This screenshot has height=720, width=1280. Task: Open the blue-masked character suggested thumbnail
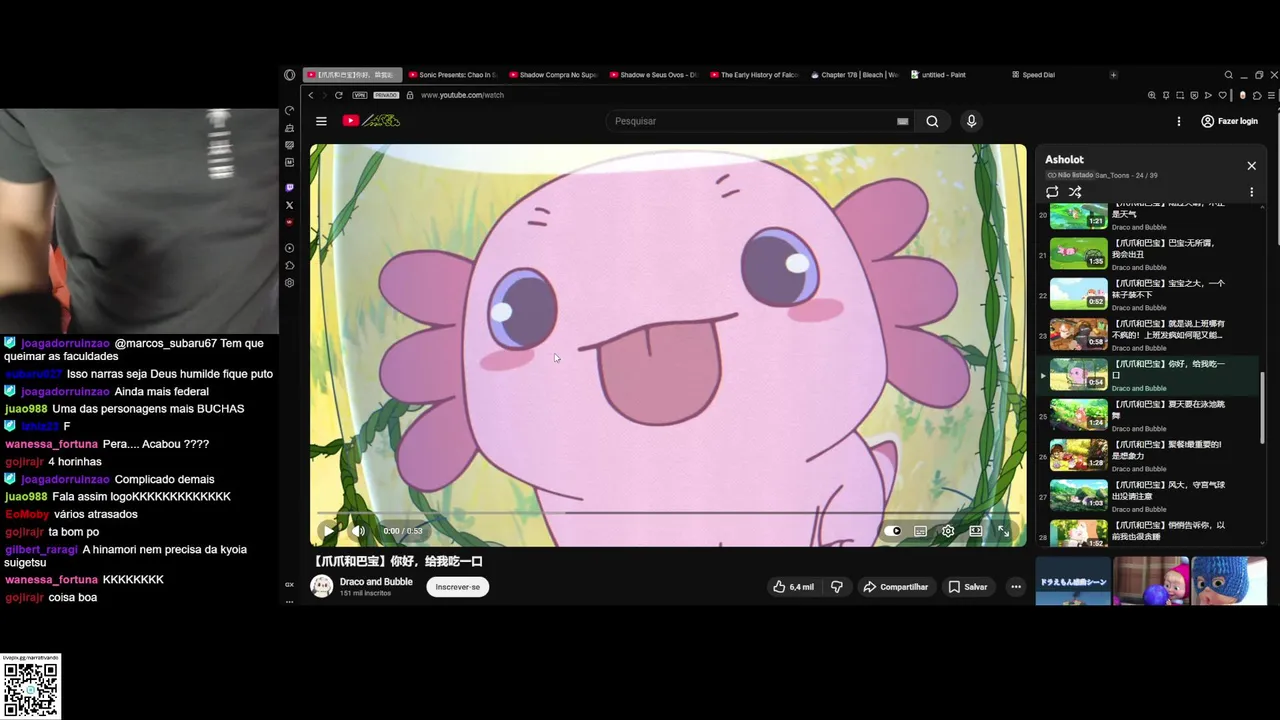click(x=1229, y=581)
